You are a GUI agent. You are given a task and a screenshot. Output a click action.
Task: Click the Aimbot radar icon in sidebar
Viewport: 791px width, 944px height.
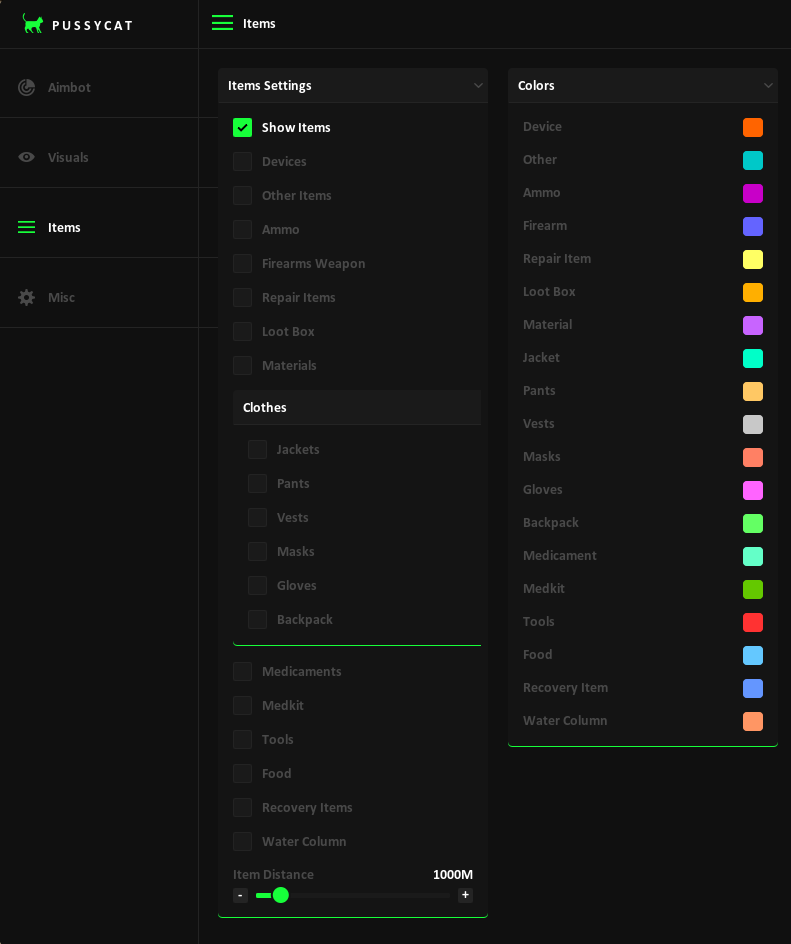pyautogui.click(x=27, y=88)
